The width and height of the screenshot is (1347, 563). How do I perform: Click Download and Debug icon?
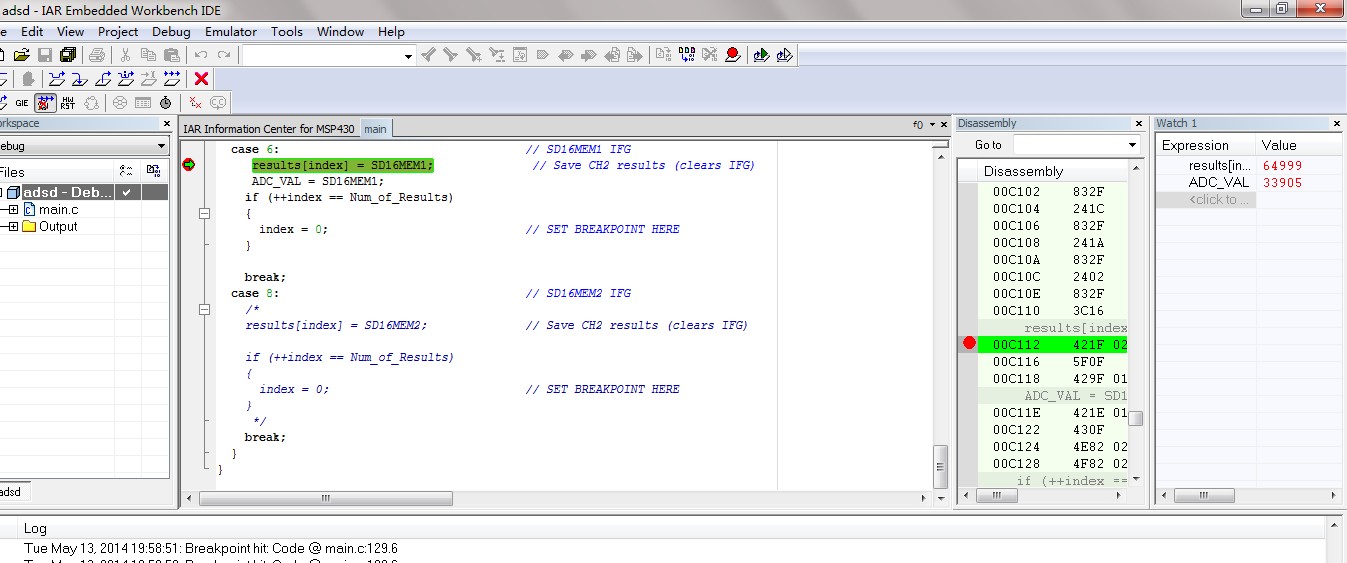(x=761, y=55)
